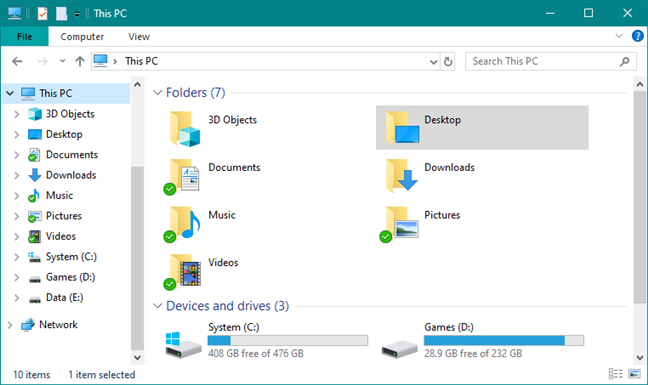
Task: Select Network in navigation pane
Action: (58, 325)
